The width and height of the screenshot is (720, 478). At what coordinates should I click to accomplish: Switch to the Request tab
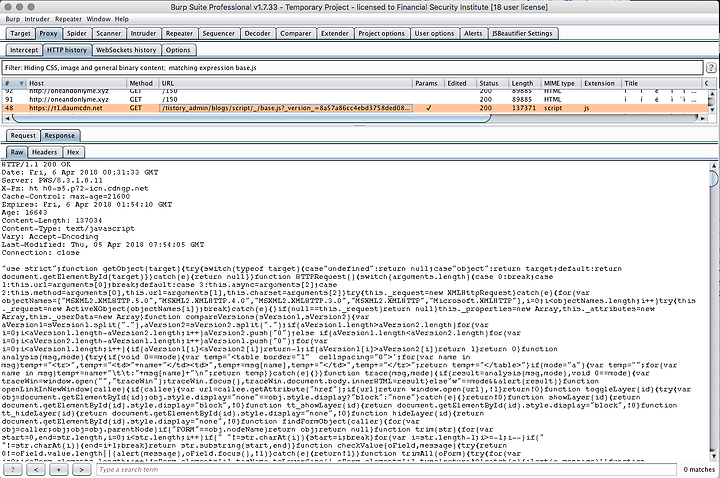[x=23, y=135]
